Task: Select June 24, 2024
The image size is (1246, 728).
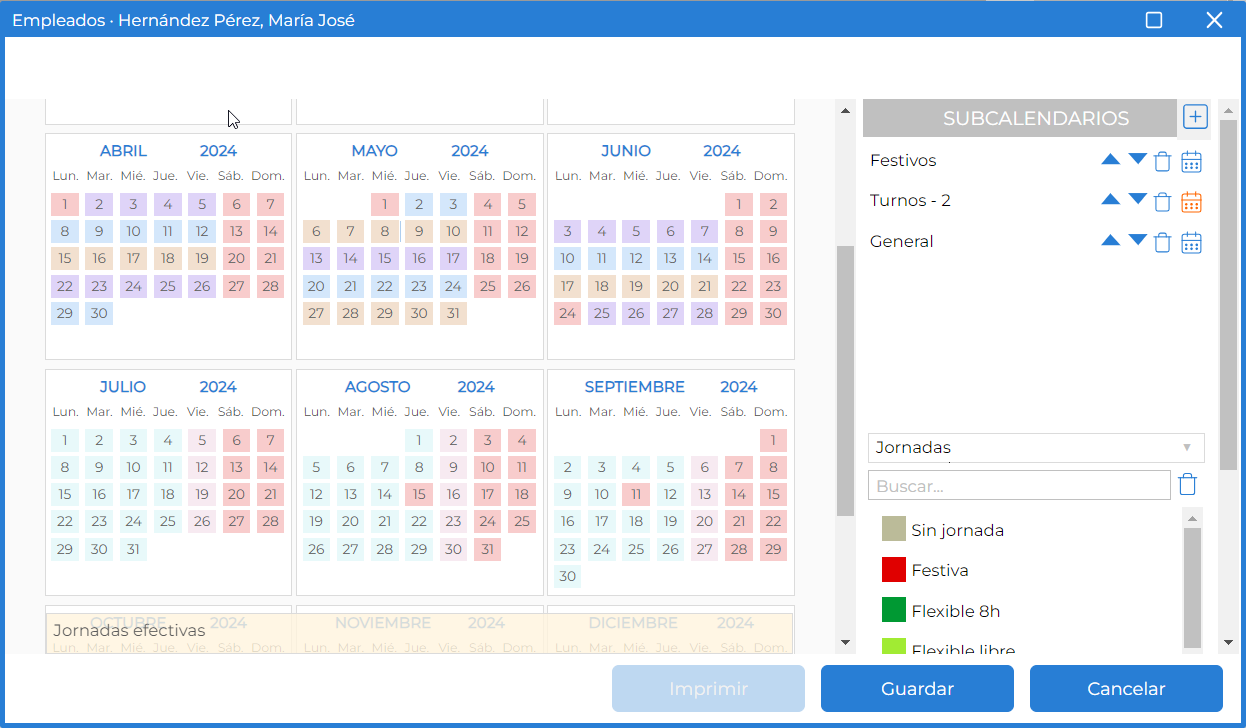Action: (568, 313)
